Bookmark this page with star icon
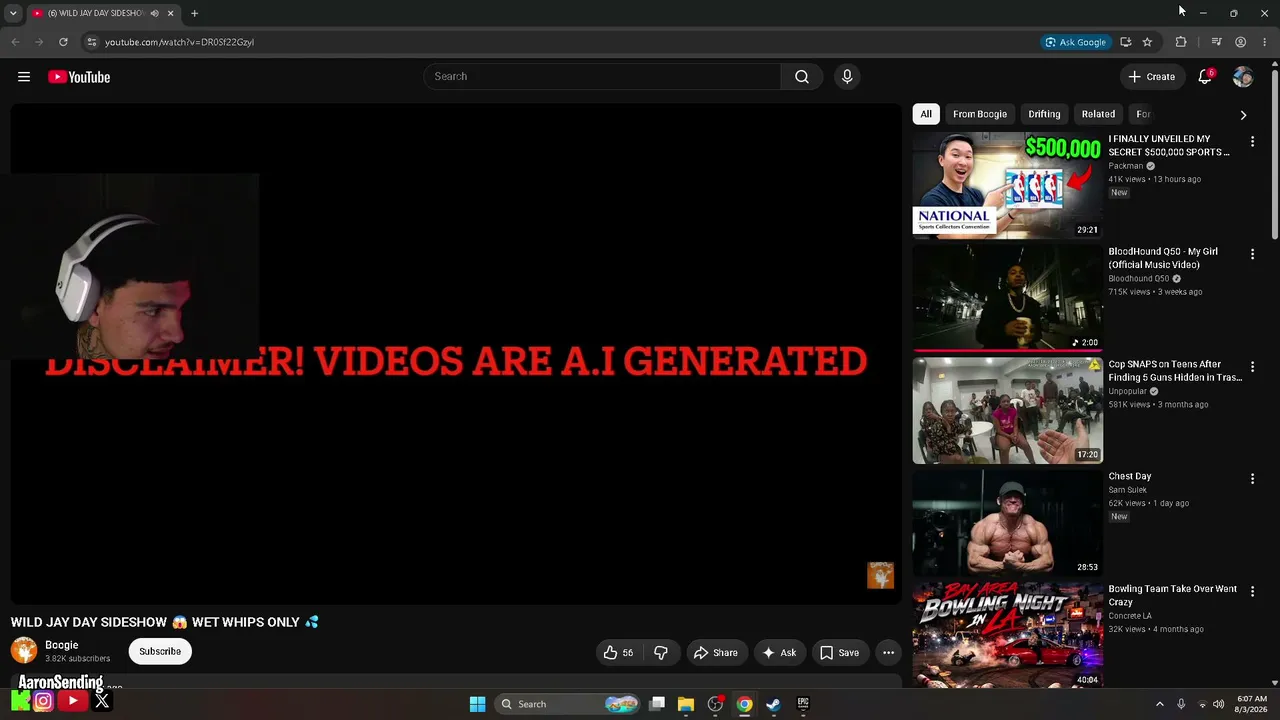1280x720 pixels. click(1147, 42)
